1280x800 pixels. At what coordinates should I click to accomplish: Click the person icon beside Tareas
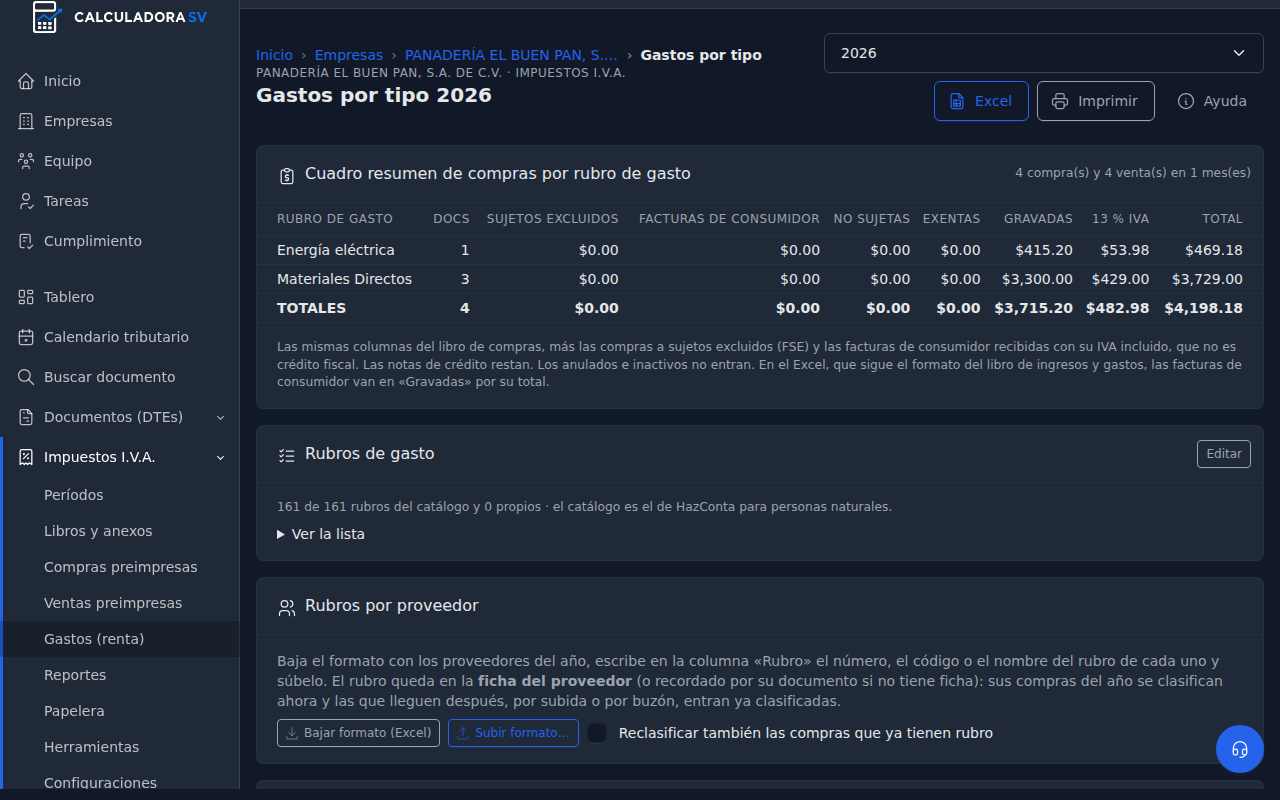[x=26, y=201]
